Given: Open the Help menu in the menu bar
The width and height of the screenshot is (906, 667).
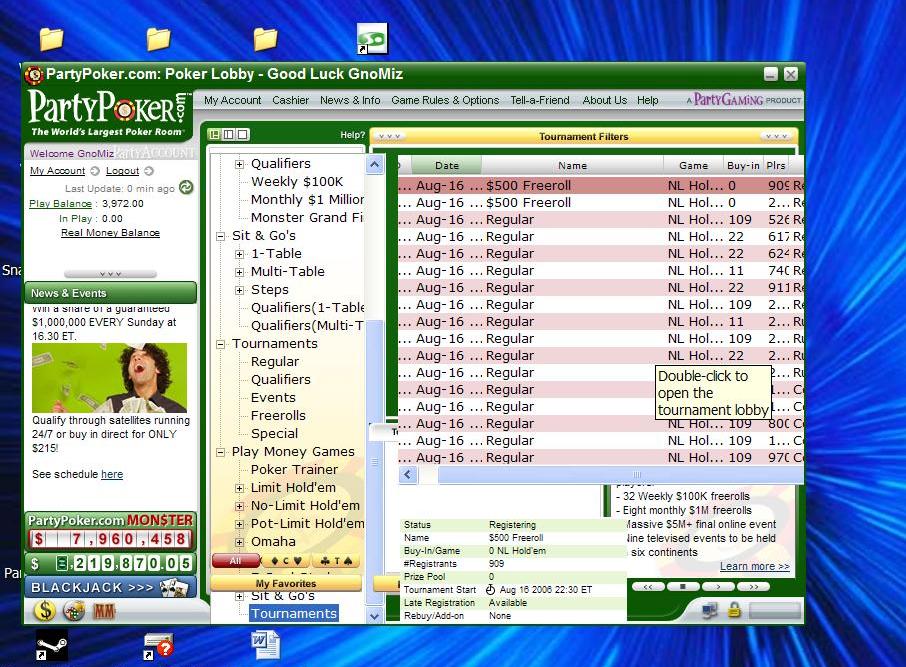Looking at the screenshot, I should (x=648, y=100).
